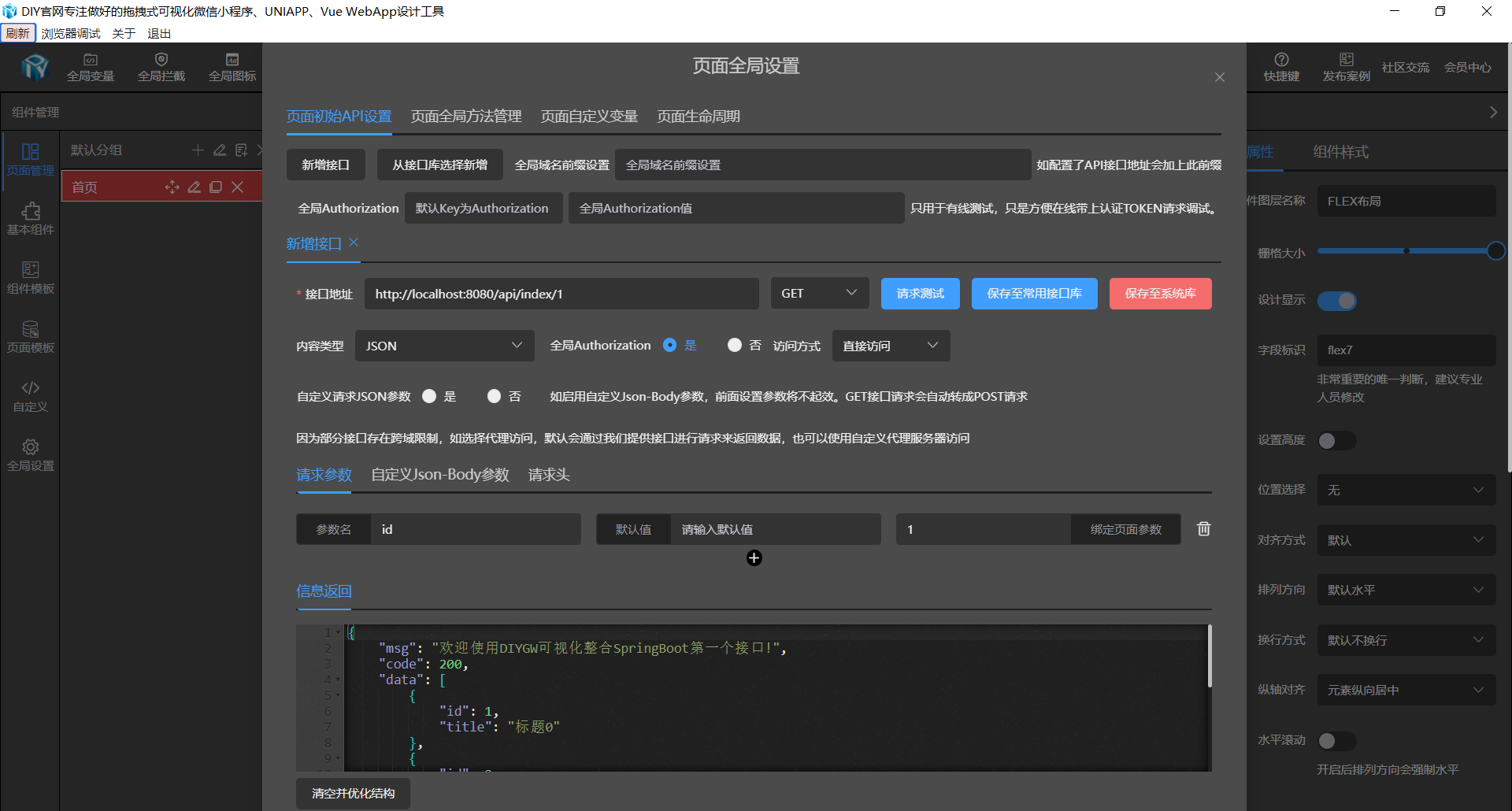Image resolution: width=1512 pixels, height=811 pixels.
Task: Click copy icon on 首页 row
Action: [216, 187]
